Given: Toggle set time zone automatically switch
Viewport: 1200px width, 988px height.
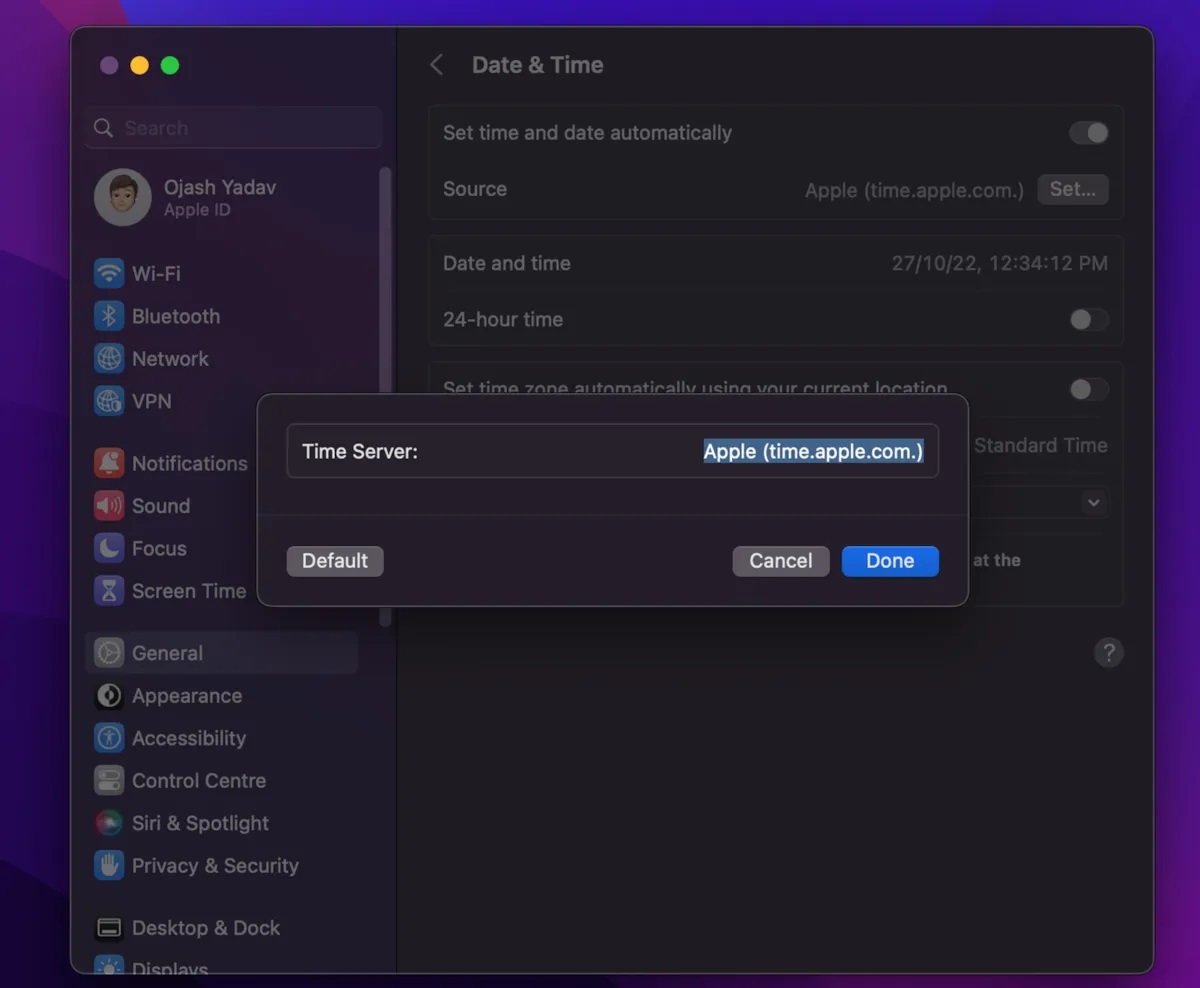Looking at the screenshot, I should pyautogui.click(x=1089, y=389).
